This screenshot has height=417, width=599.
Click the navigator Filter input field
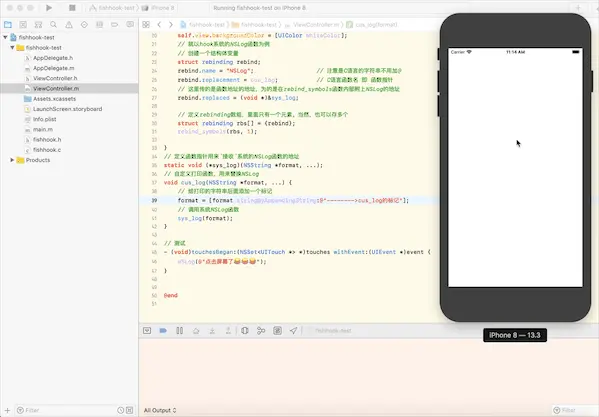(x=66, y=411)
